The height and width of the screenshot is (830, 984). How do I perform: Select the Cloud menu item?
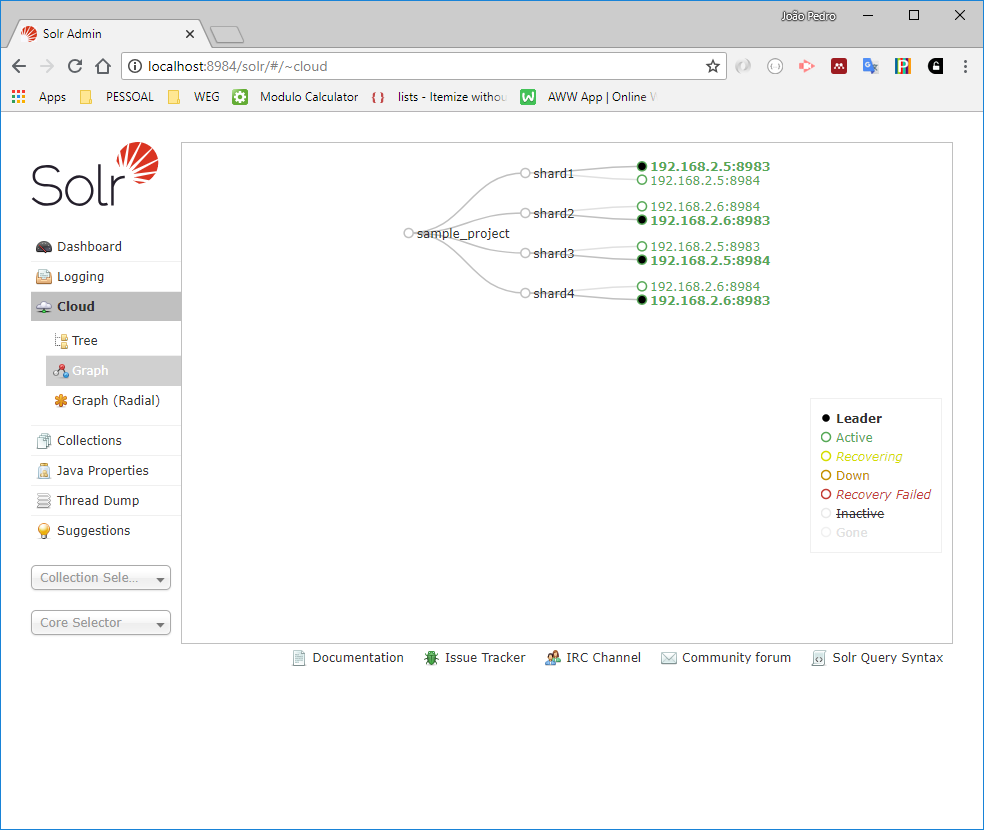click(x=105, y=307)
